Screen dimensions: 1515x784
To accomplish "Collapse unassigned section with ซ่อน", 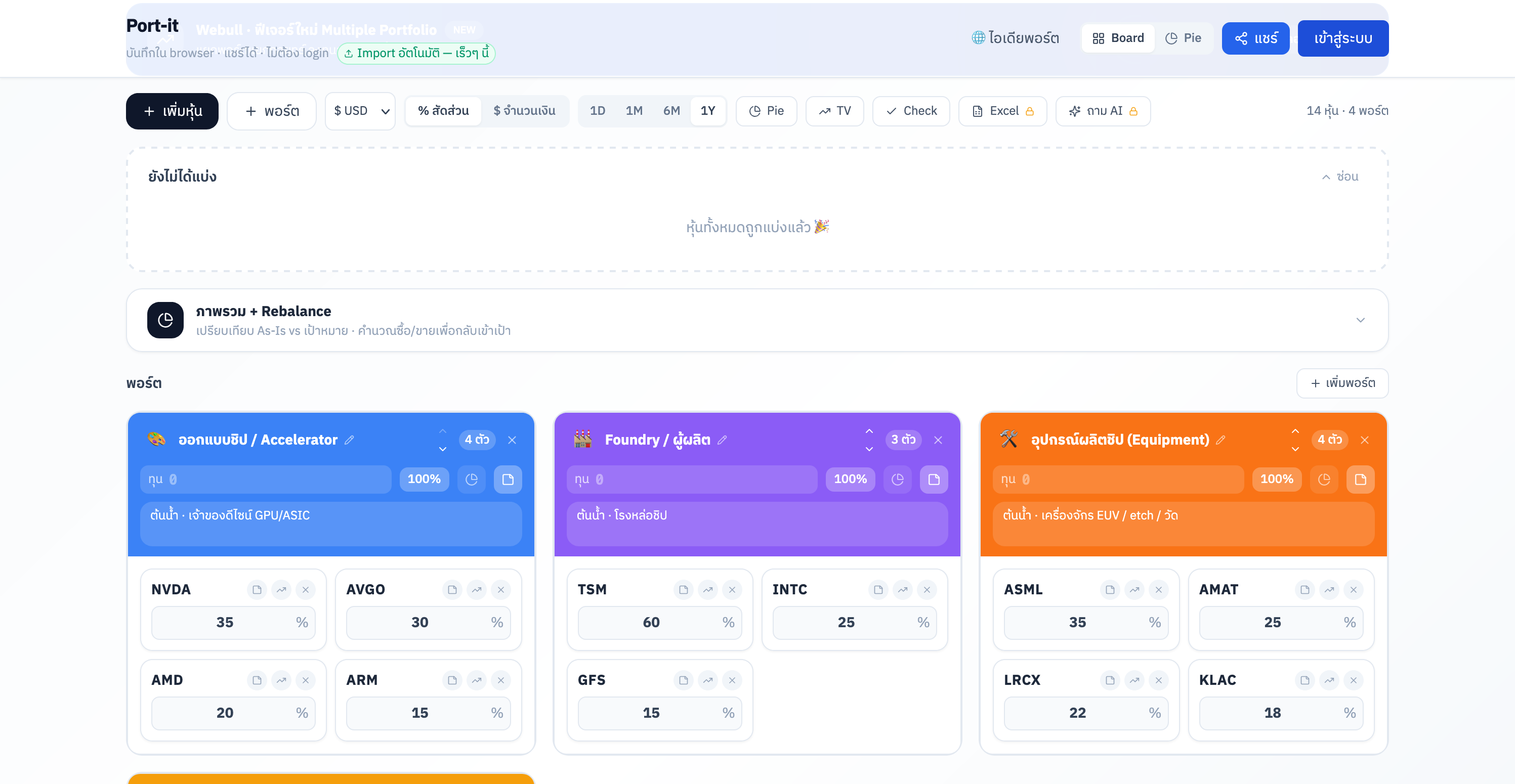I will click(x=1340, y=177).
